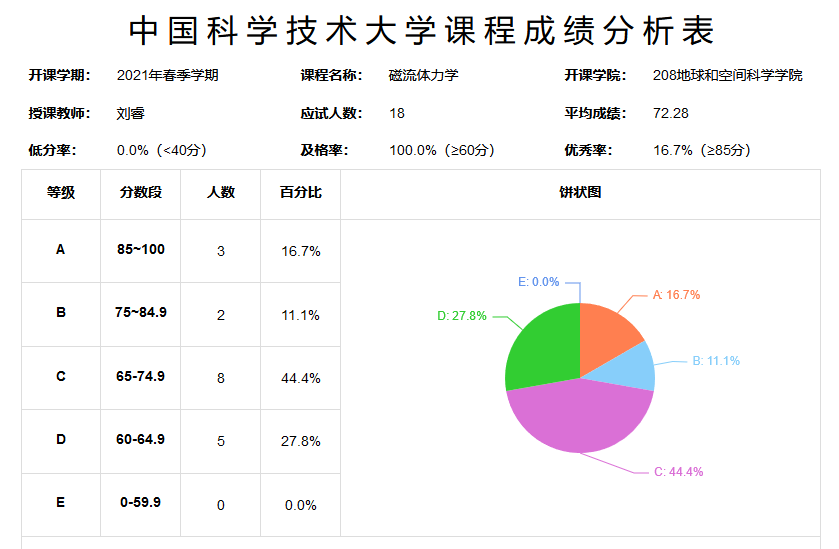
Task: Click the 'D: 27.8%' chart label
Action: click(x=462, y=316)
